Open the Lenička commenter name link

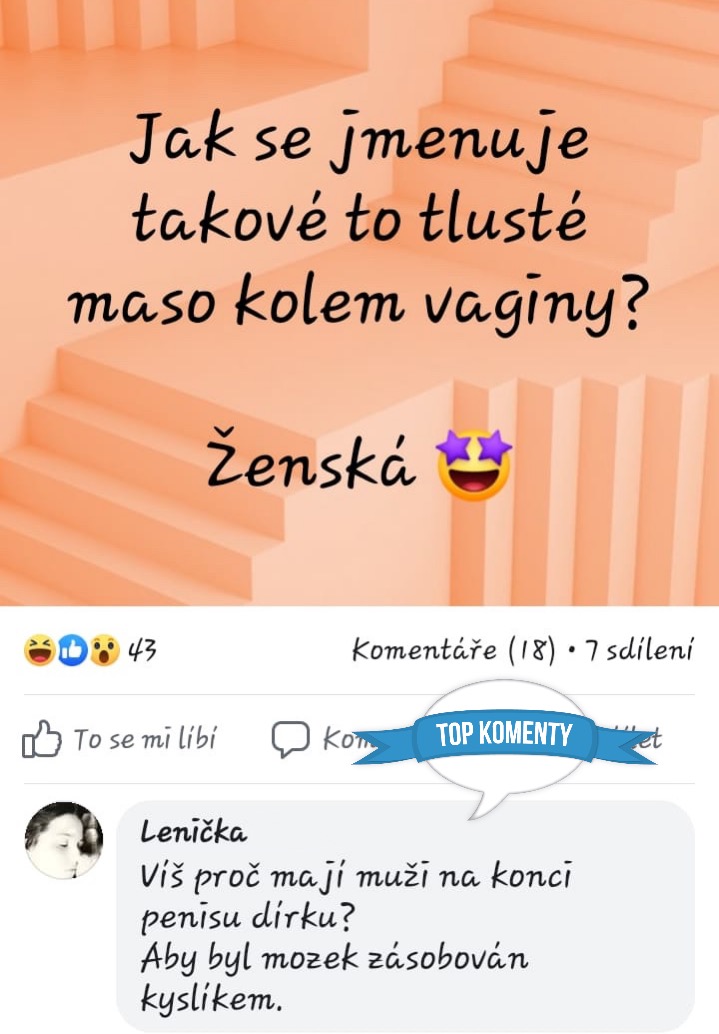(193, 832)
